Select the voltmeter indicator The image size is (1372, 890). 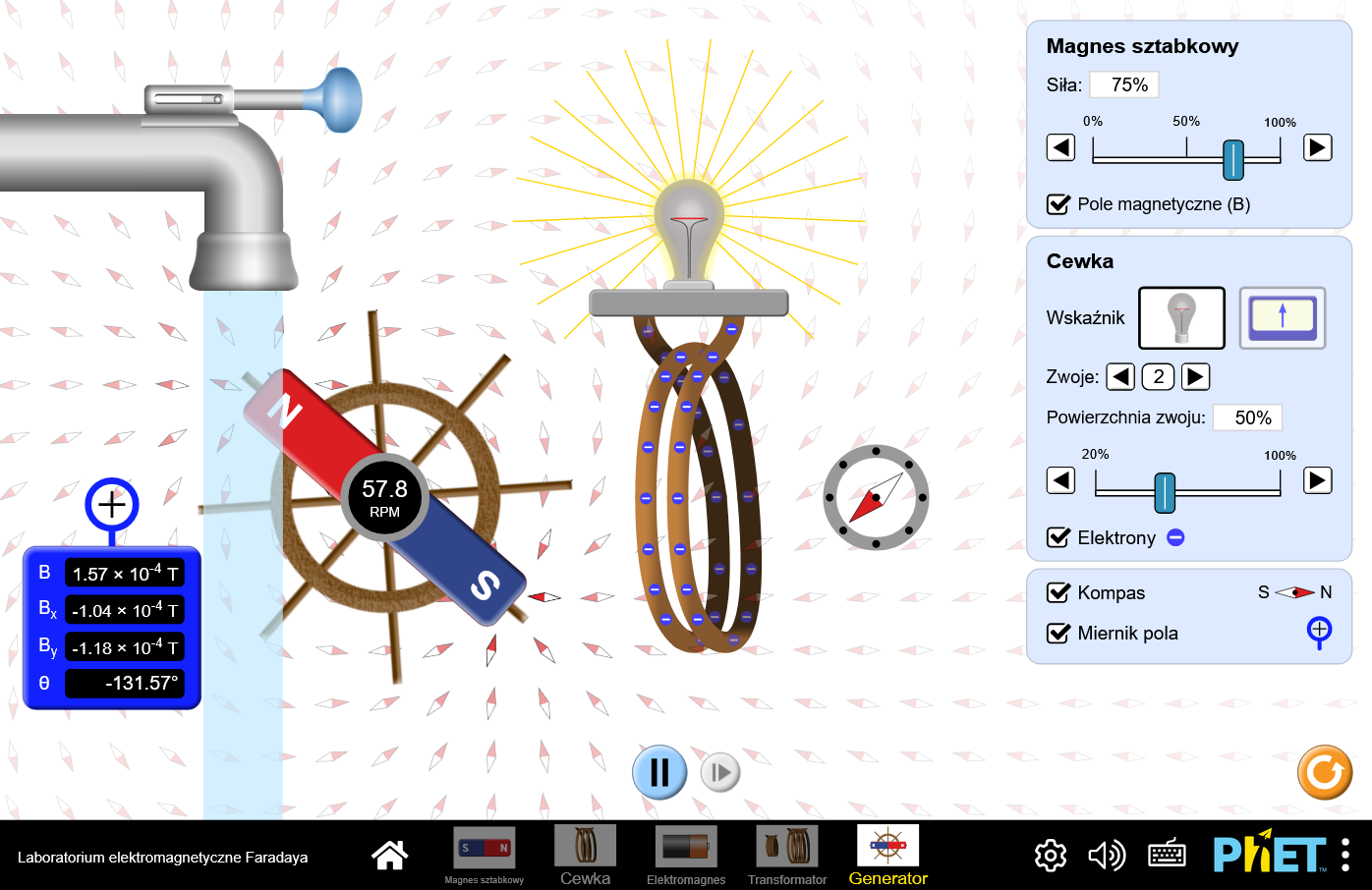pyautogui.click(x=1282, y=318)
